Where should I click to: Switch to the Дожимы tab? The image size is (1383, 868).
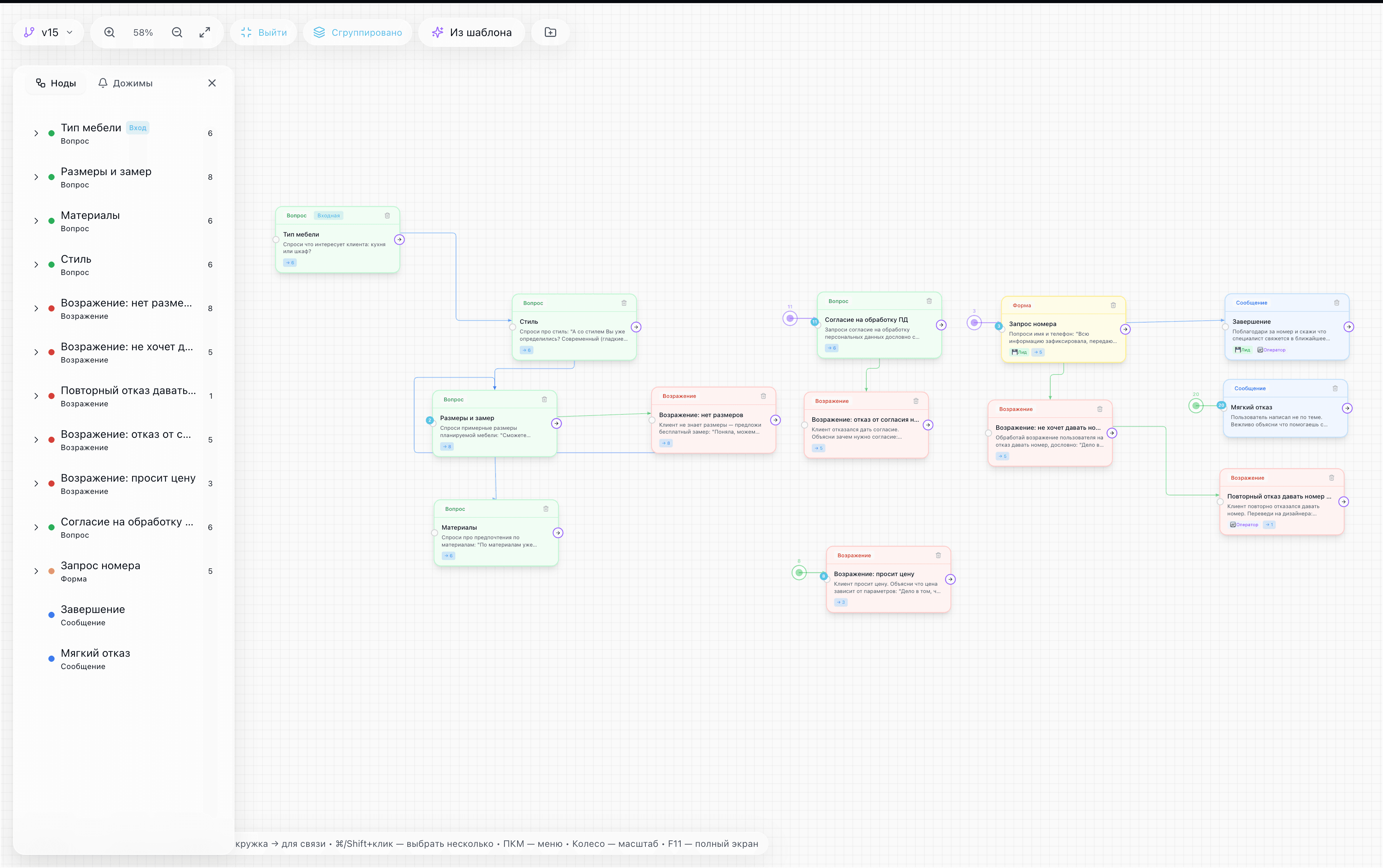125,83
